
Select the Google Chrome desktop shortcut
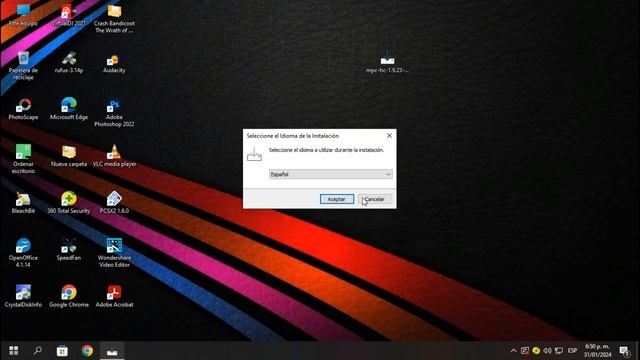pyautogui.click(x=69, y=297)
